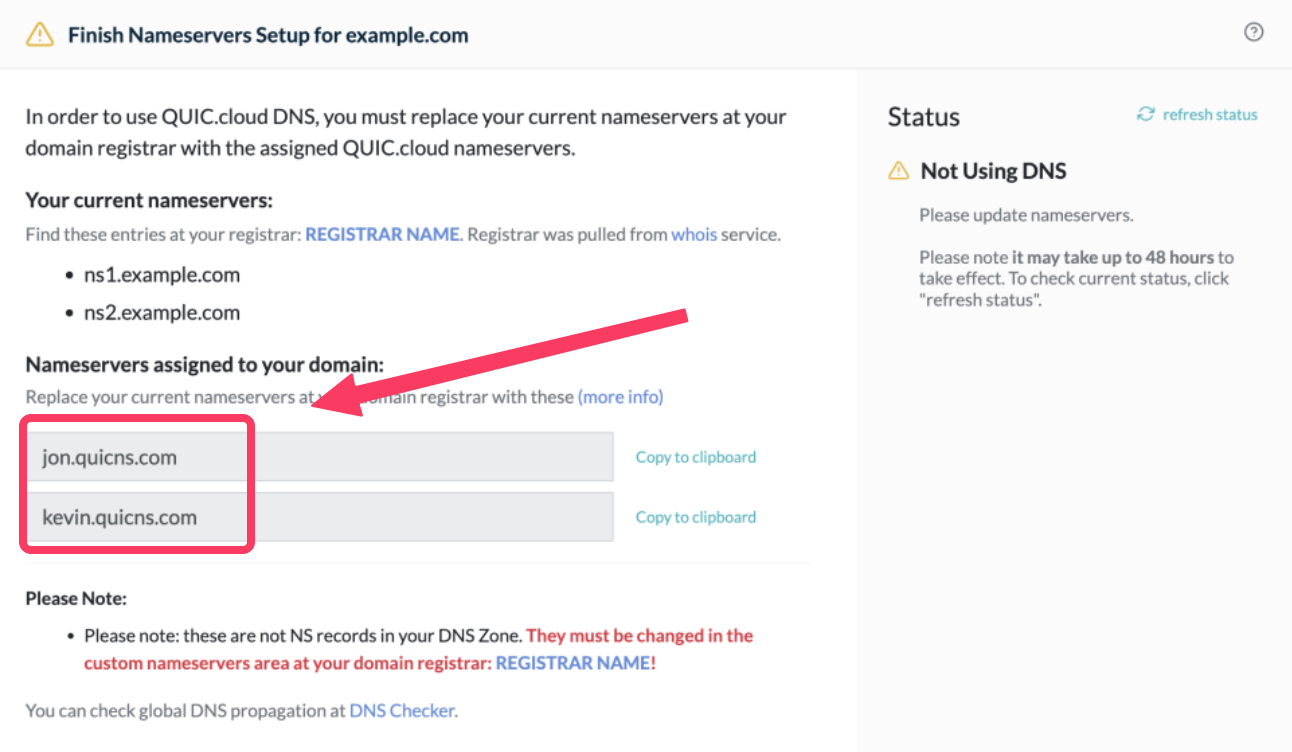Open the (more info) link
This screenshot has height=752, width=1292.
(x=620, y=397)
